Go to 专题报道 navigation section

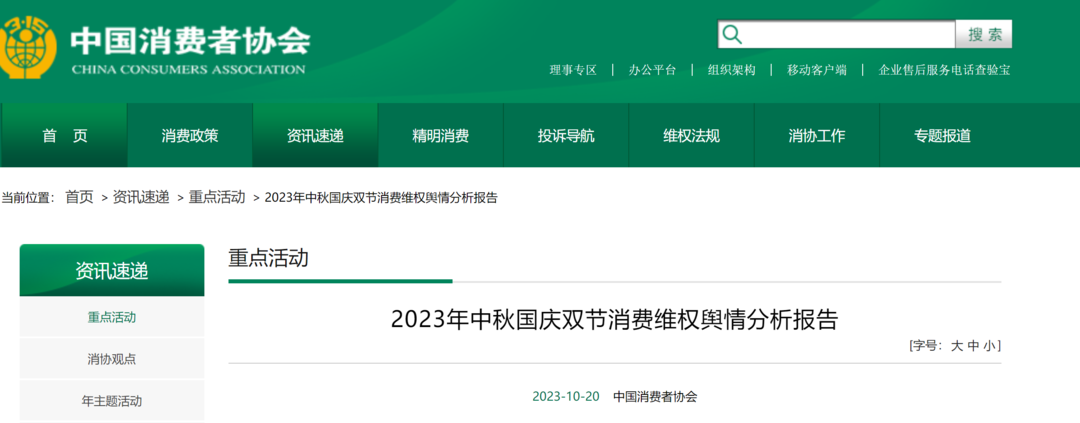point(942,136)
